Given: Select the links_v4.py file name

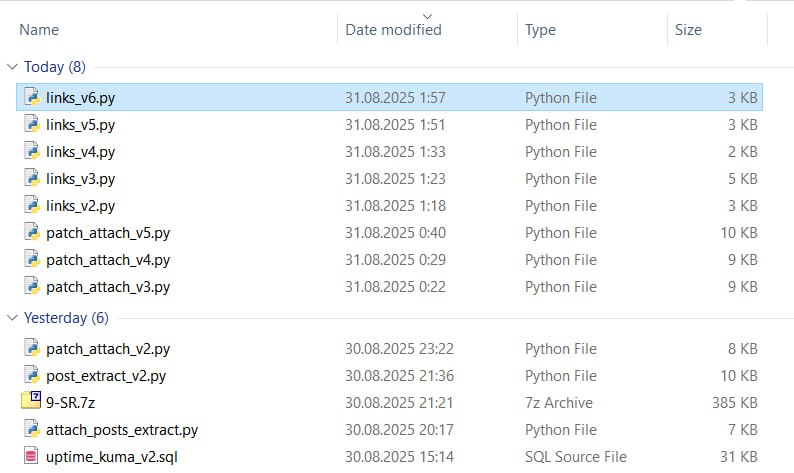Looking at the screenshot, I should [x=81, y=152].
